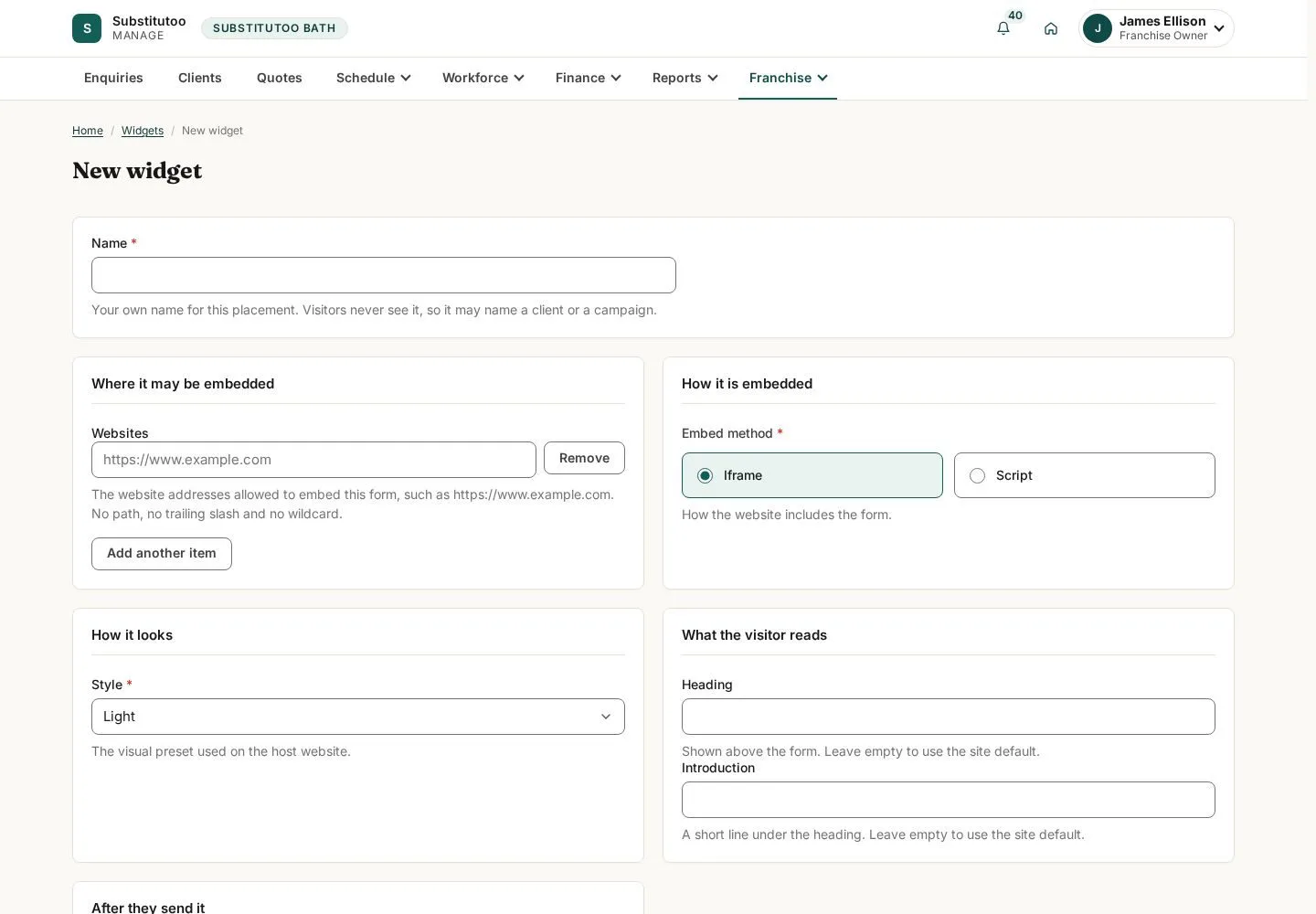The image size is (1316, 914).
Task: Follow the Widgets breadcrumb link
Action: (x=143, y=131)
